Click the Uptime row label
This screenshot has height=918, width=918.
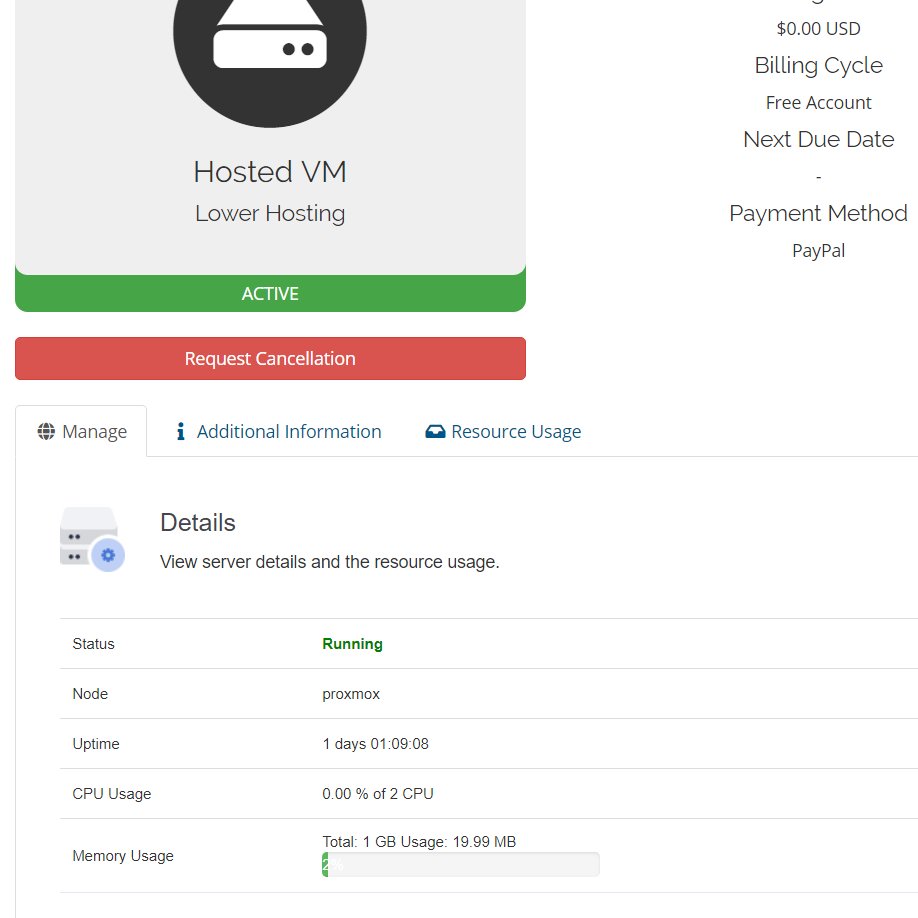96,744
